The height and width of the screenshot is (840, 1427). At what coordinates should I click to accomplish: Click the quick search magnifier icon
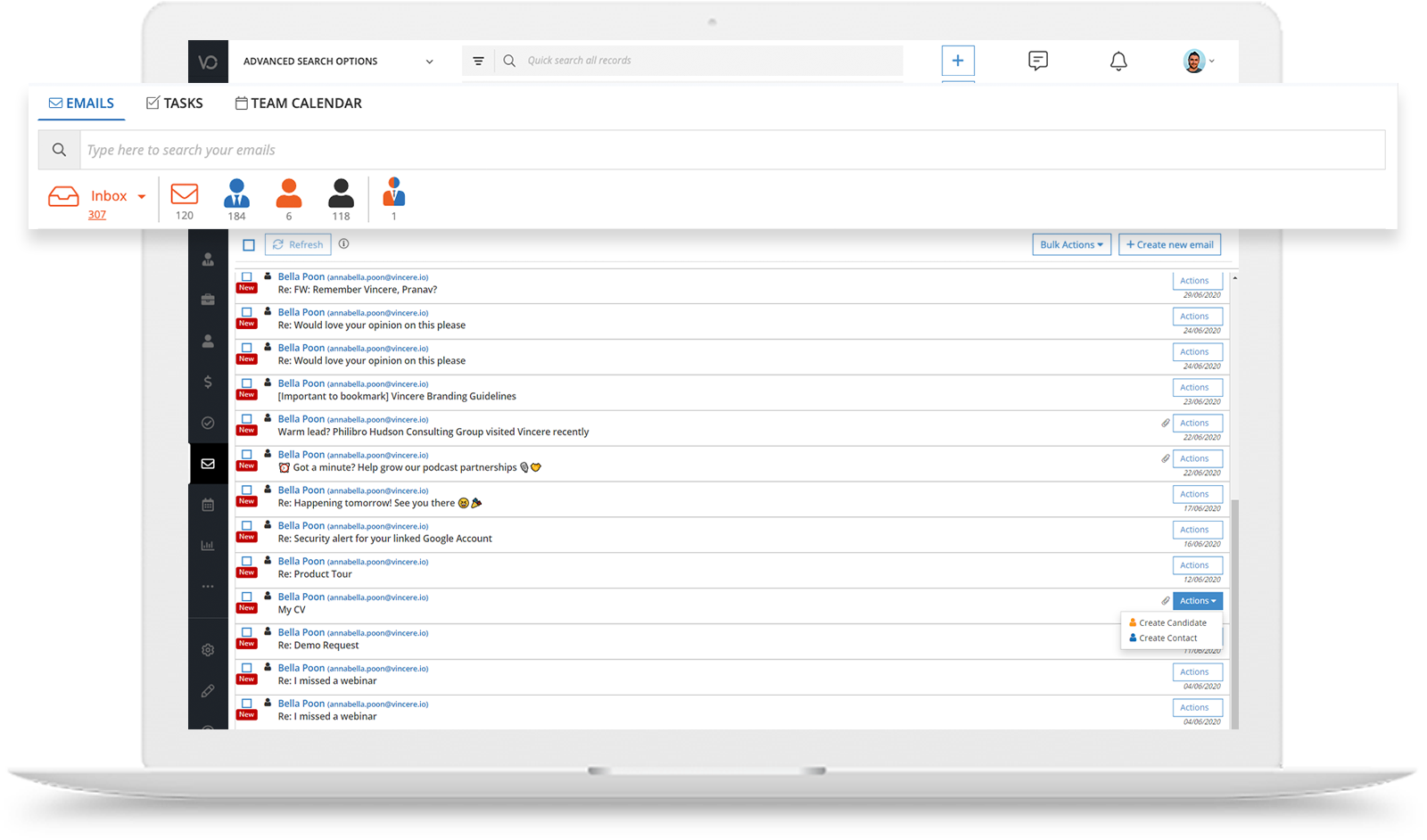(x=509, y=61)
